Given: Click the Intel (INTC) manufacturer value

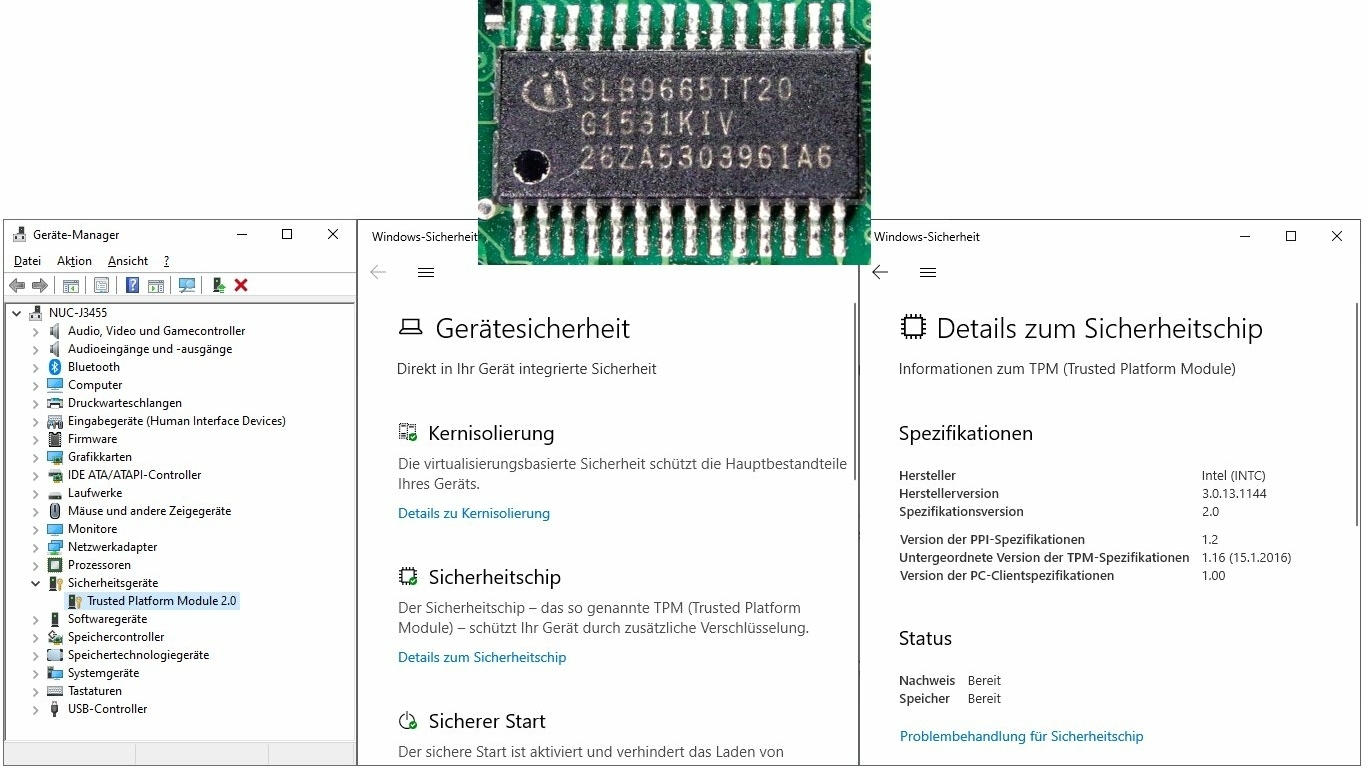Looking at the screenshot, I should tap(1233, 476).
